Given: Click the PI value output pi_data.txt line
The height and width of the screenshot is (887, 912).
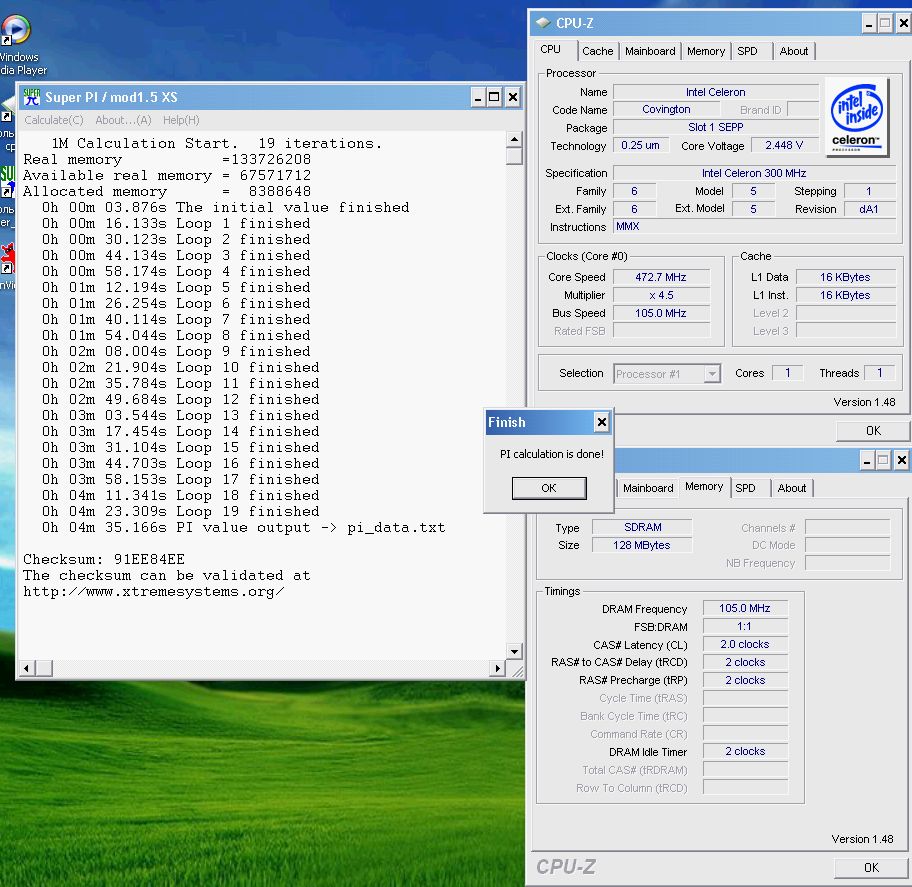Looking at the screenshot, I should tap(243, 528).
